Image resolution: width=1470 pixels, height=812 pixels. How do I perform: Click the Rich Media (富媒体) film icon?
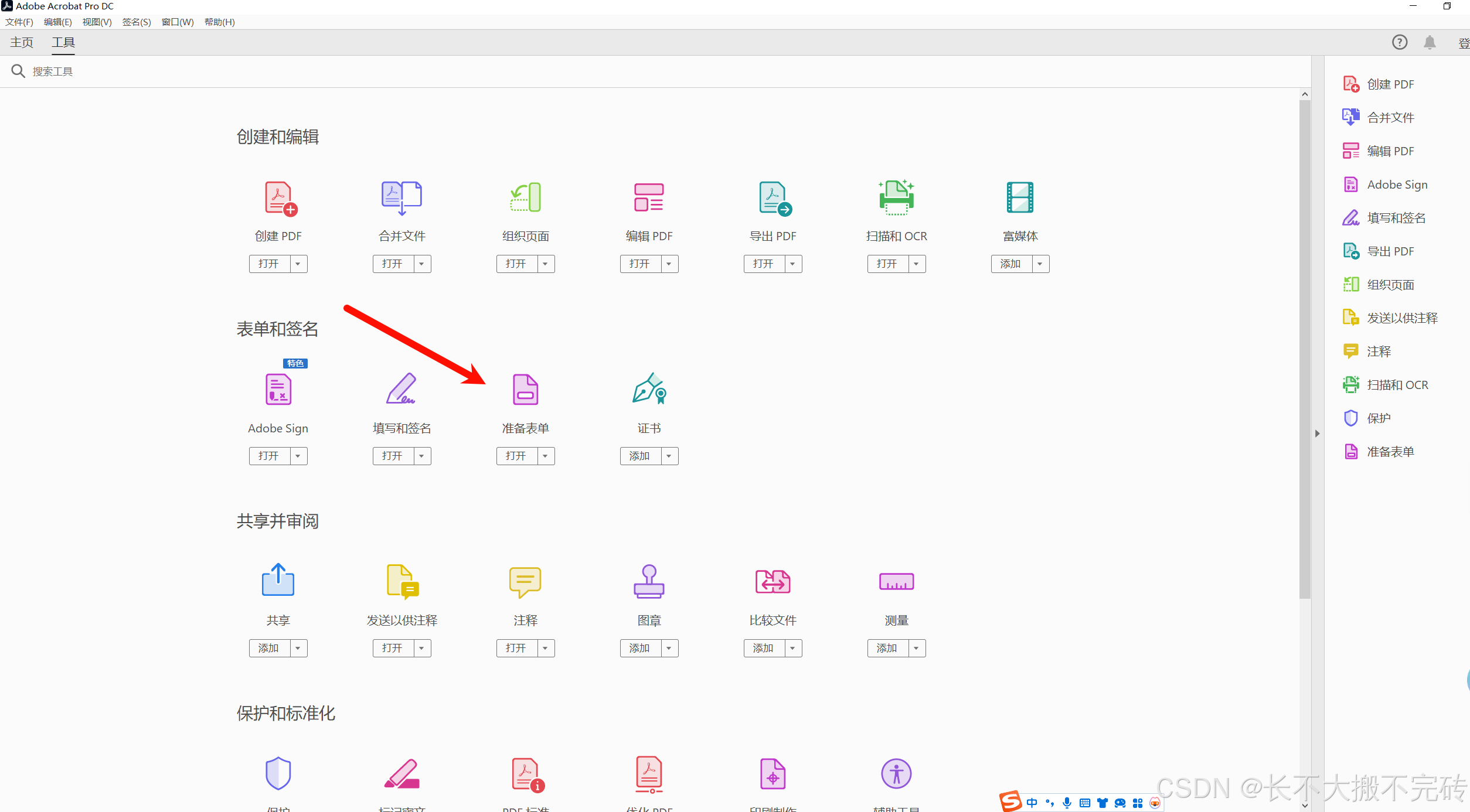[x=1020, y=197]
